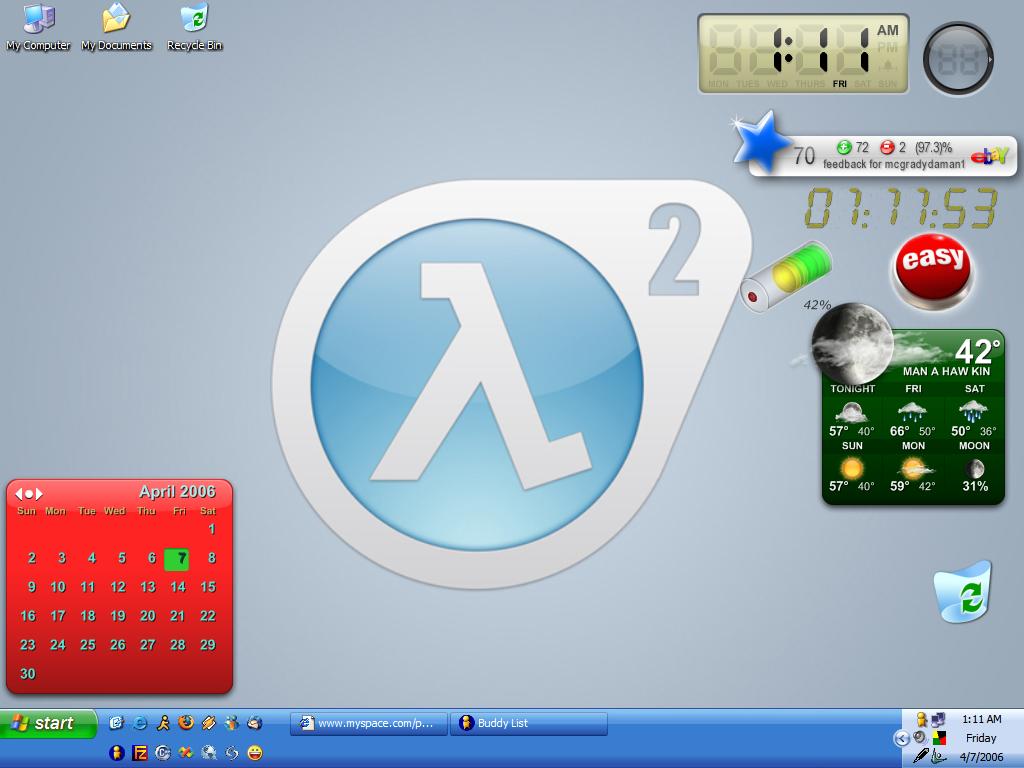
Task: Open network connections tray icon
Action: (938, 720)
